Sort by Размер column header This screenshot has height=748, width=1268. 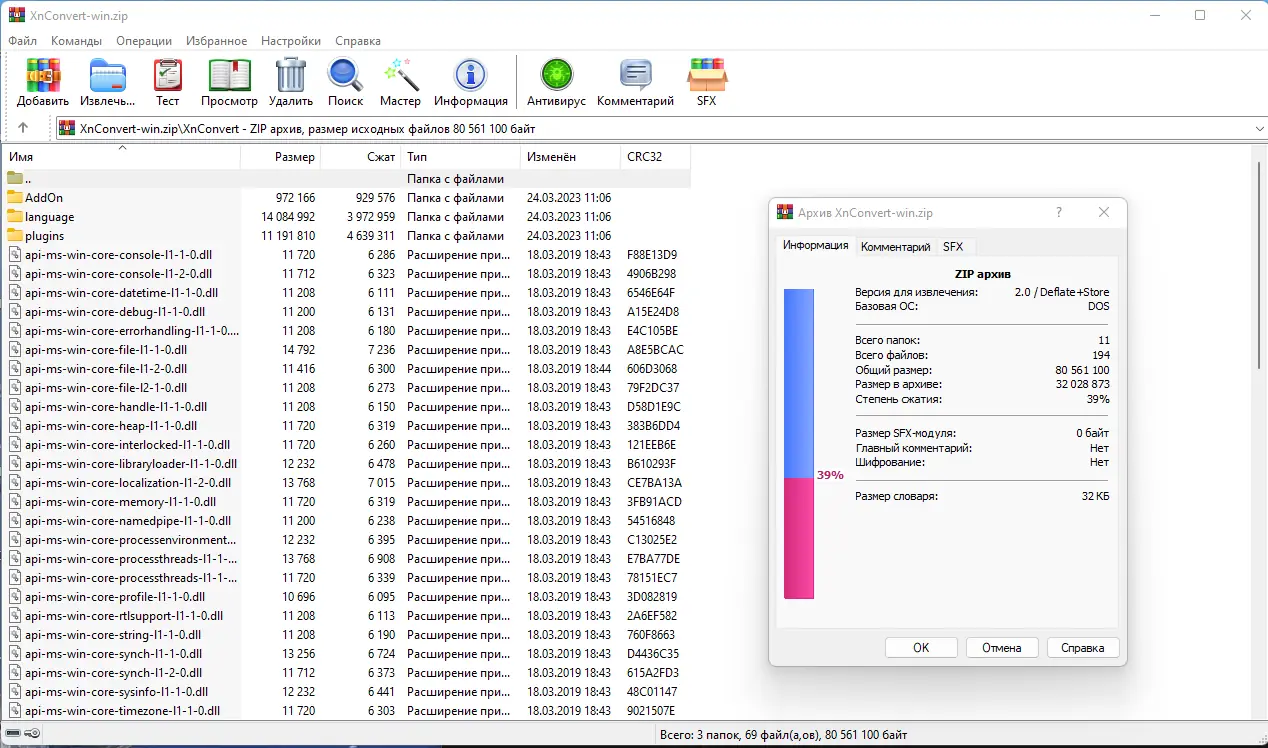click(281, 157)
